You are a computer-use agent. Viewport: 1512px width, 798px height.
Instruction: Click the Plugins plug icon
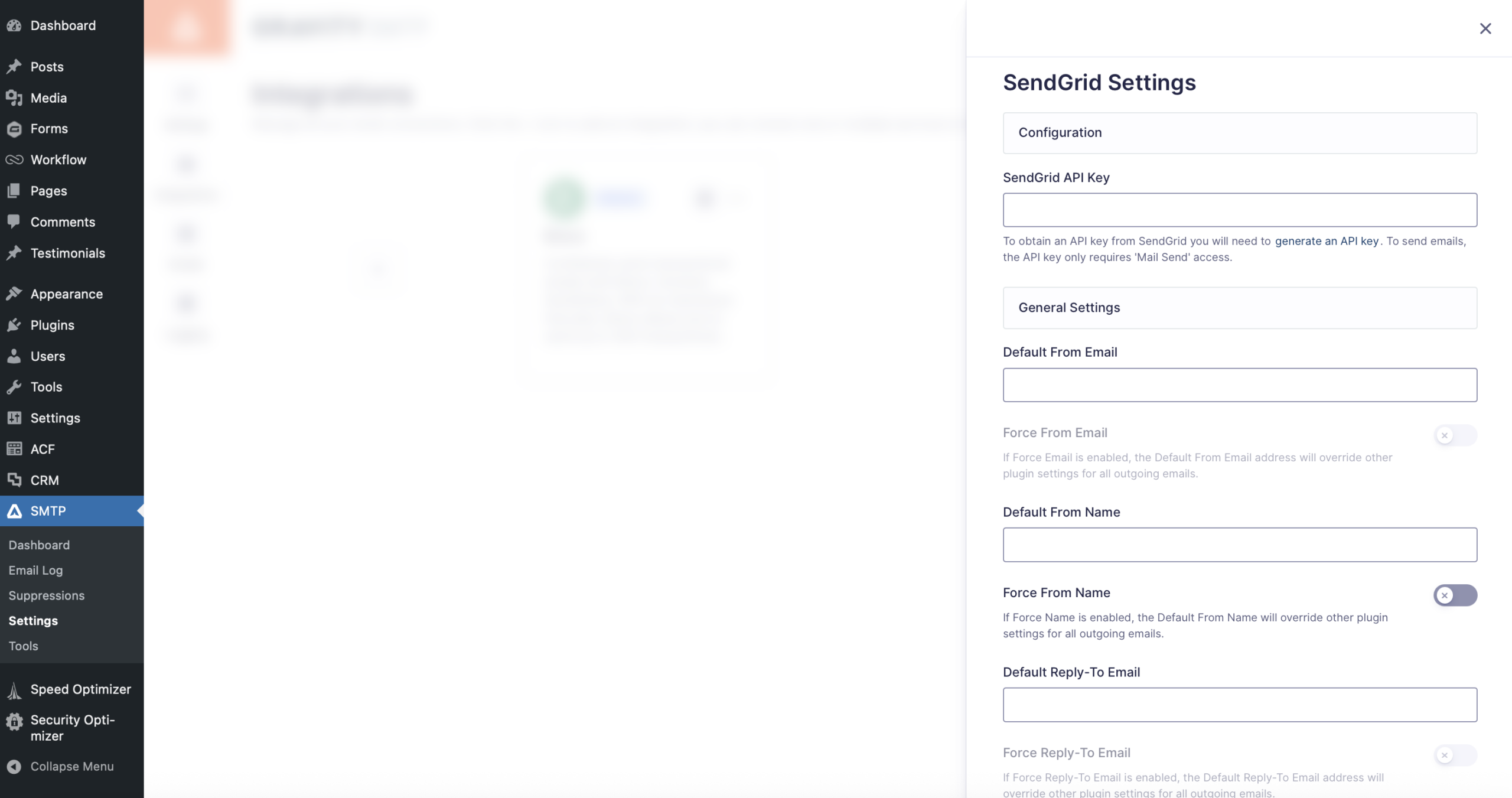click(x=14, y=325)
